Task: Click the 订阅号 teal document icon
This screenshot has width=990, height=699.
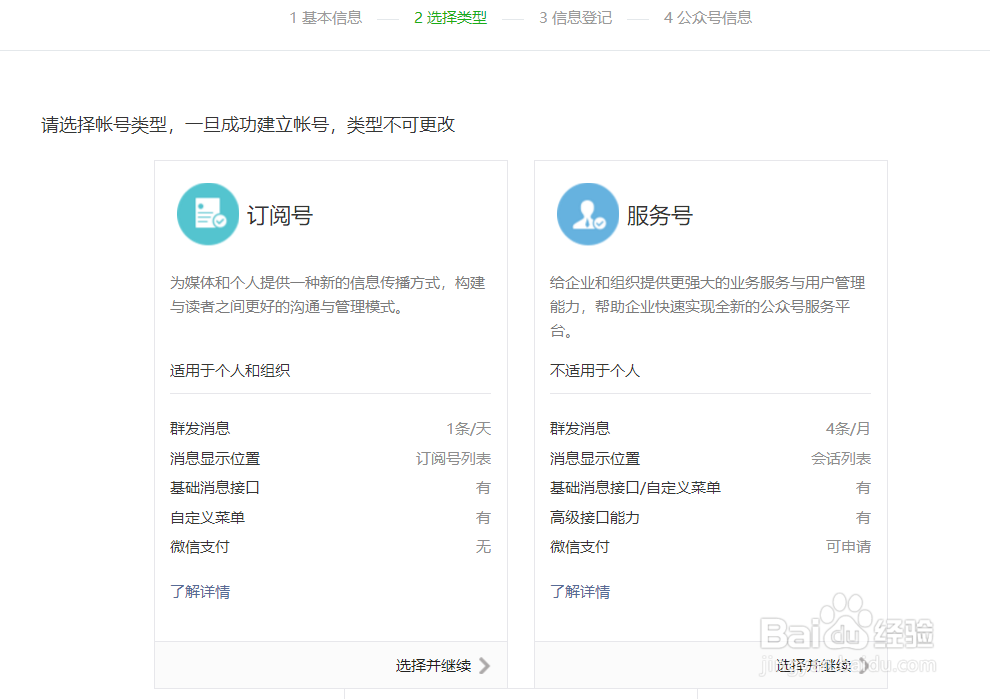Action: pyautogui.click(x=207, y=213)
